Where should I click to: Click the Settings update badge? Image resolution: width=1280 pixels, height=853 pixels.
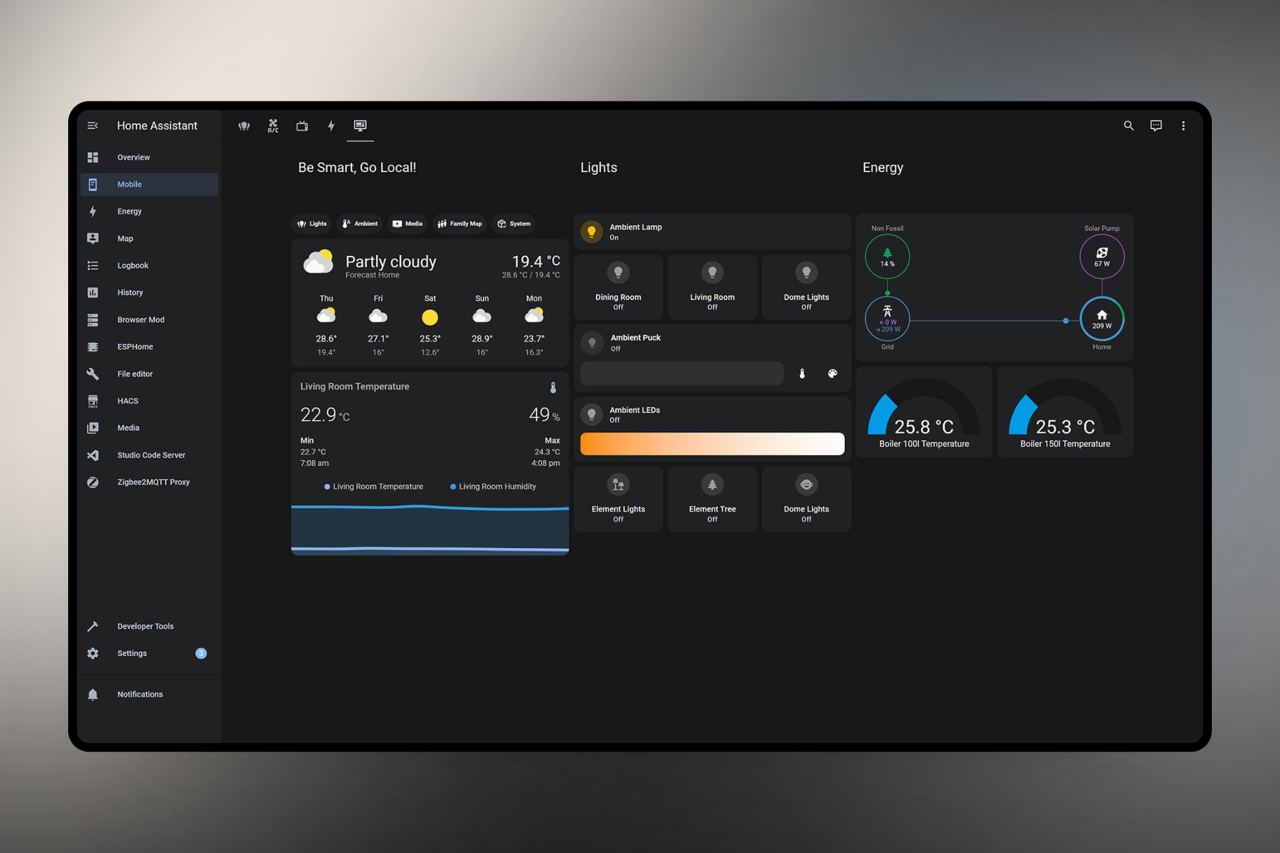pos(201,653)
